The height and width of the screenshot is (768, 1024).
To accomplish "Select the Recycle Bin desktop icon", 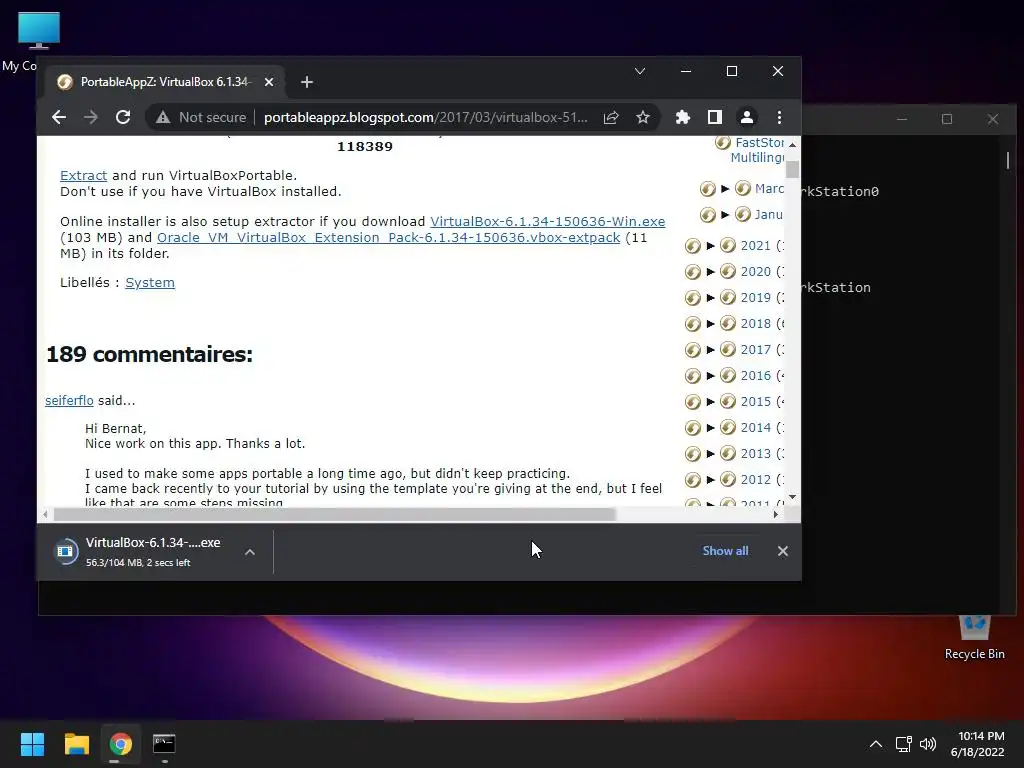I will (x=974, y=637).
